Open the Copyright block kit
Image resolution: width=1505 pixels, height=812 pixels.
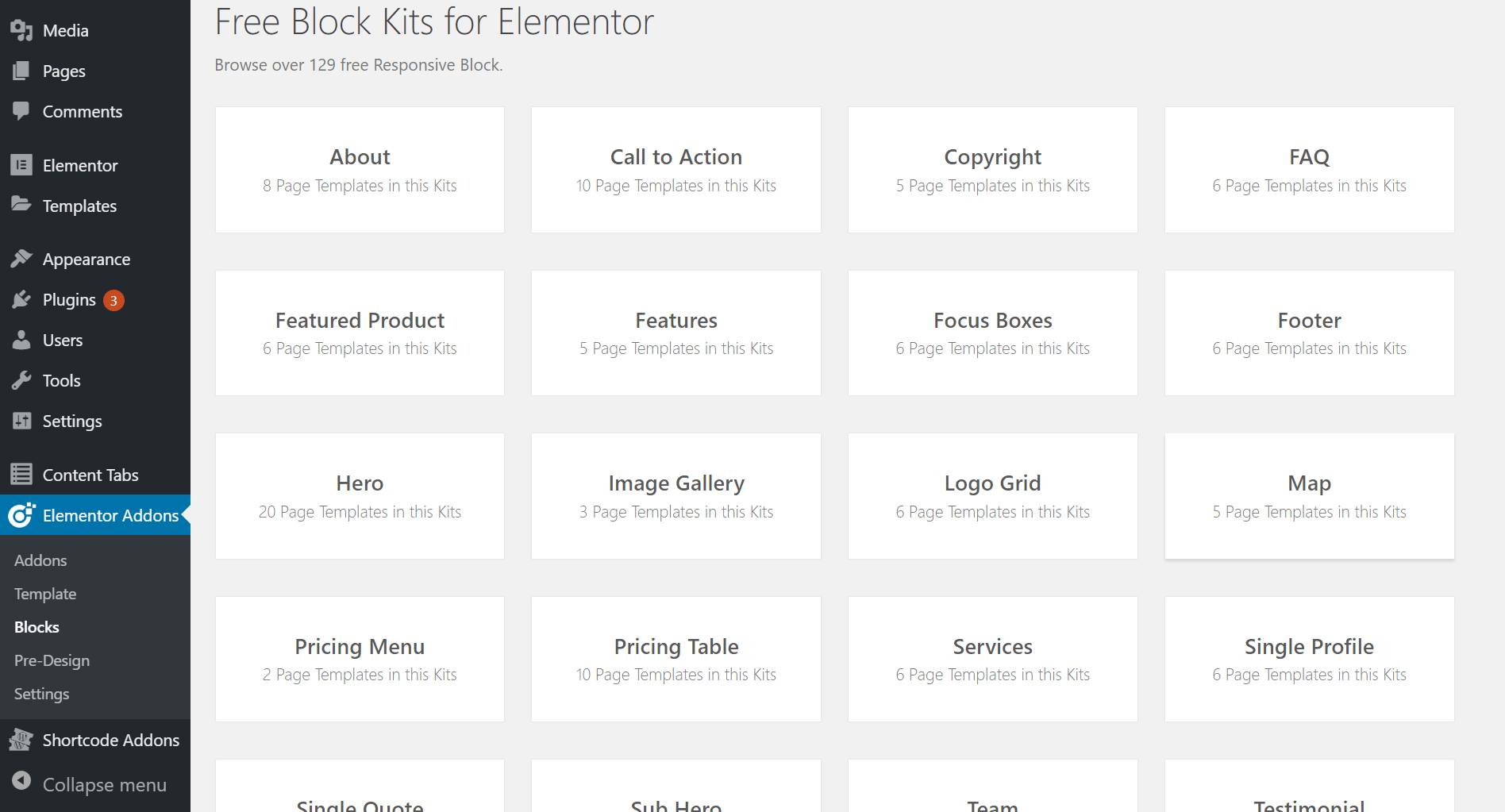click(992, 170)
